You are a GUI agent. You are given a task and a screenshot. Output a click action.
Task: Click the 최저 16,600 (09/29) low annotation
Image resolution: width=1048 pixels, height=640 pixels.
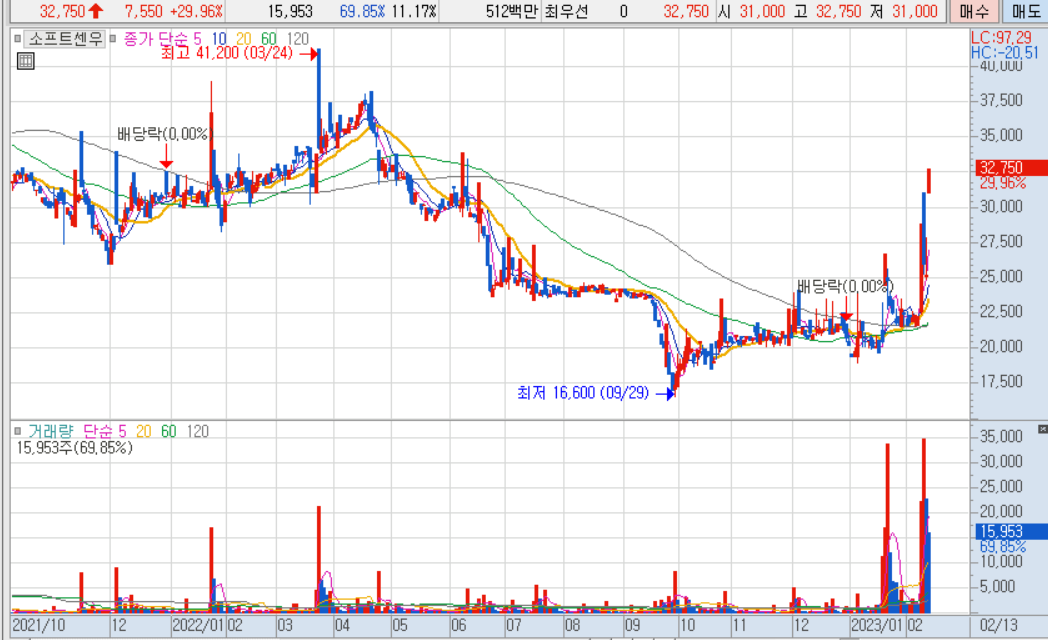point(583,393)
